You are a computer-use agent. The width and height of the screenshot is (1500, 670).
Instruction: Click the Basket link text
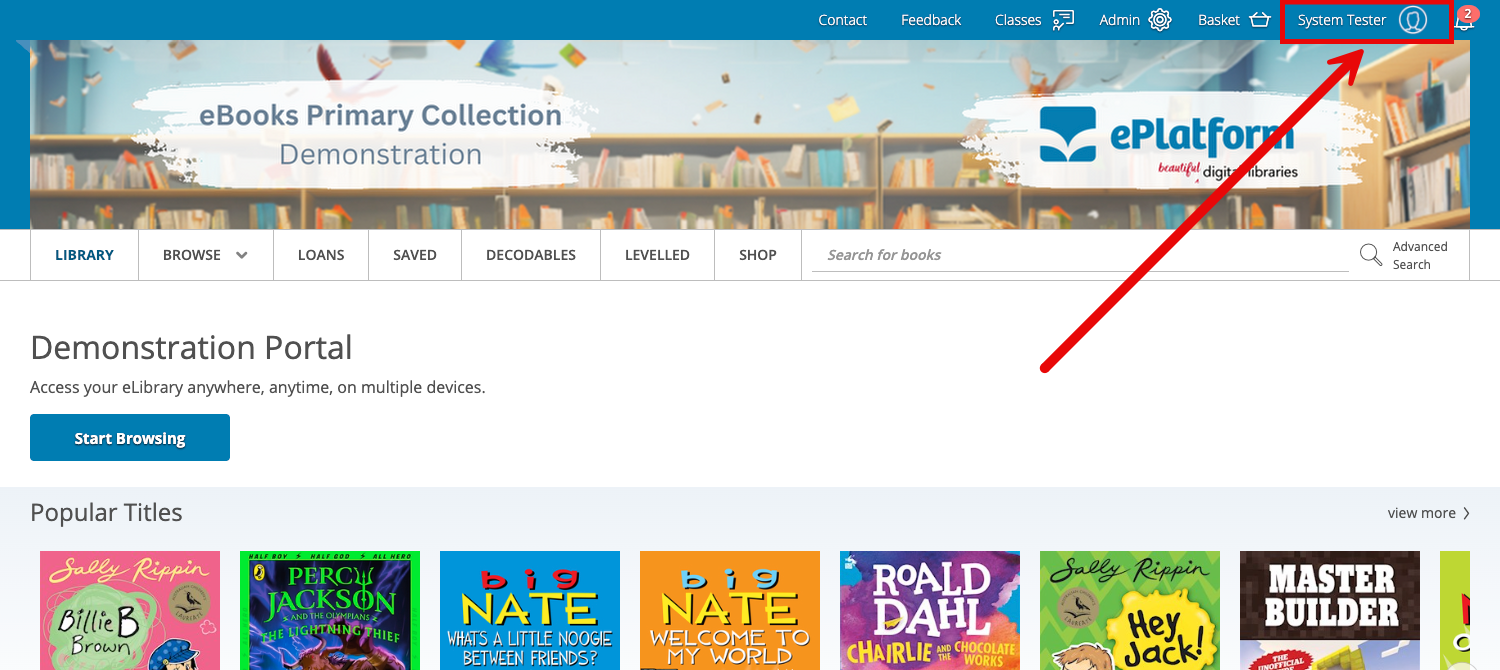point(1219,20)
